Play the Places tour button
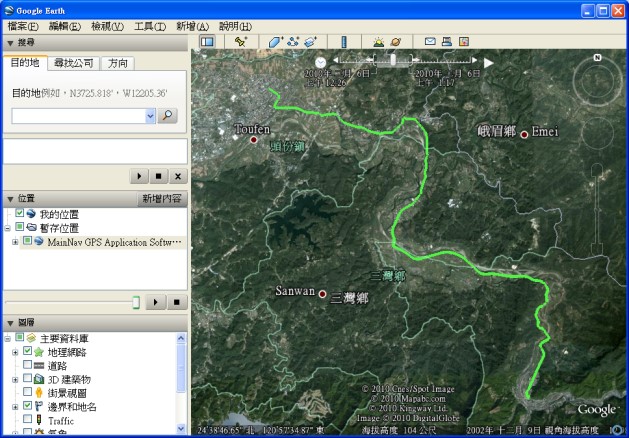Screen dimensions: 629x438 [156, 302]
